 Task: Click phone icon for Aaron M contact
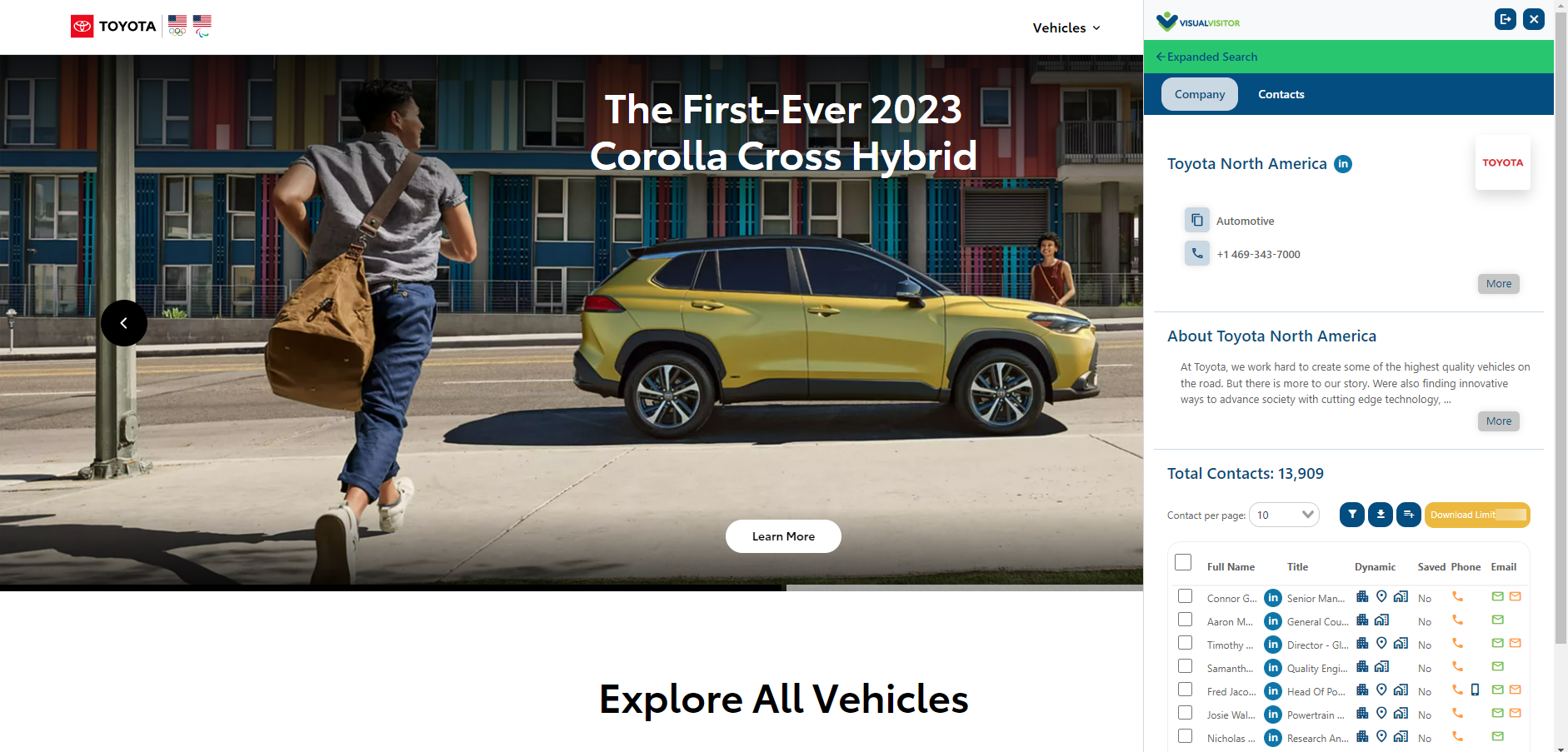tap(1457, 620)
